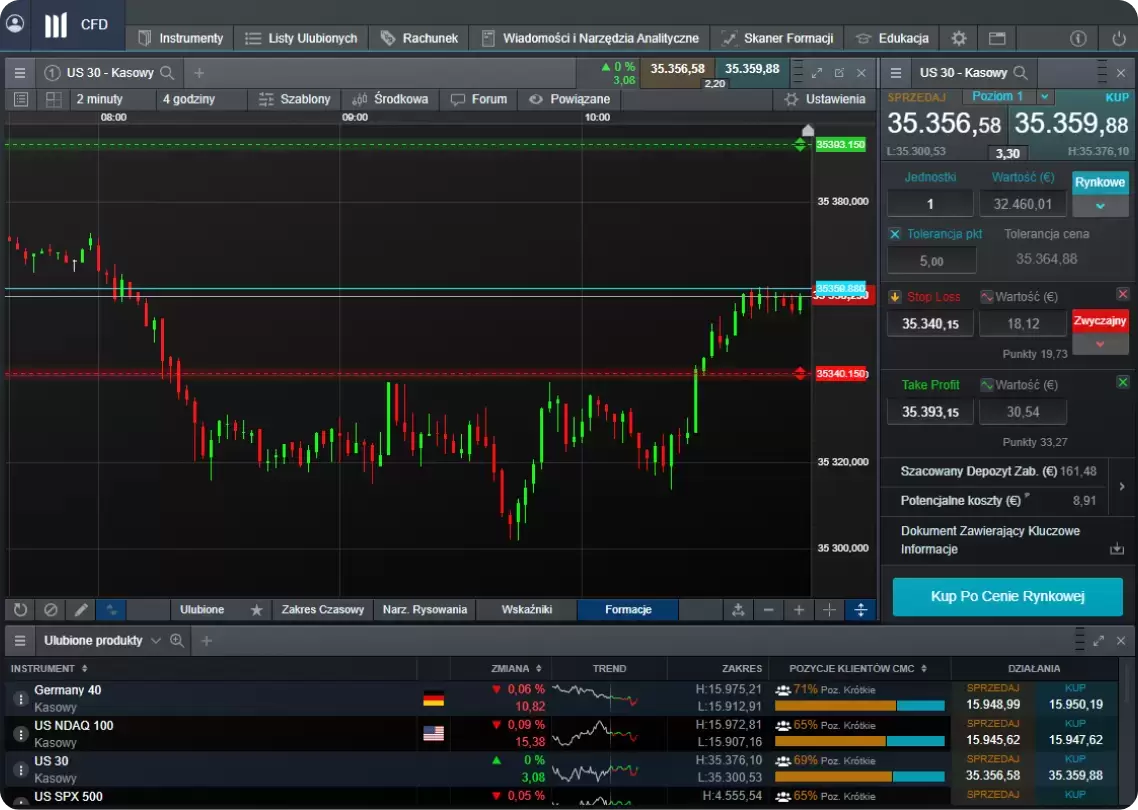Image resolution: width=1138 pixels, height=810 pixels.
Task: Toggle Take Profit Wartość unit switch
Action: (x=986, y=385)
